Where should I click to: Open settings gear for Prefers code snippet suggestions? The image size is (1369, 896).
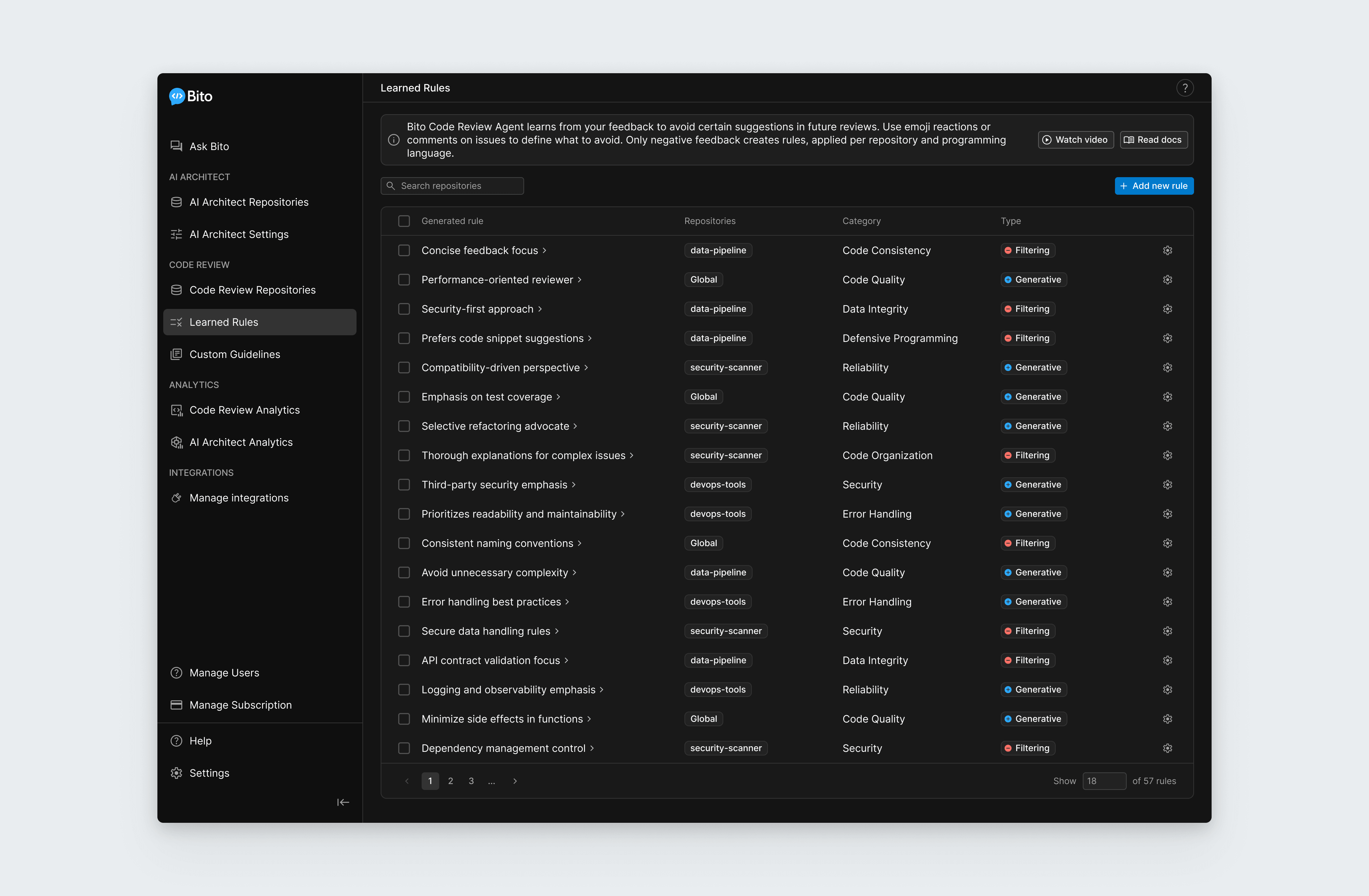pyautogui.click(x=1167, y=338)
